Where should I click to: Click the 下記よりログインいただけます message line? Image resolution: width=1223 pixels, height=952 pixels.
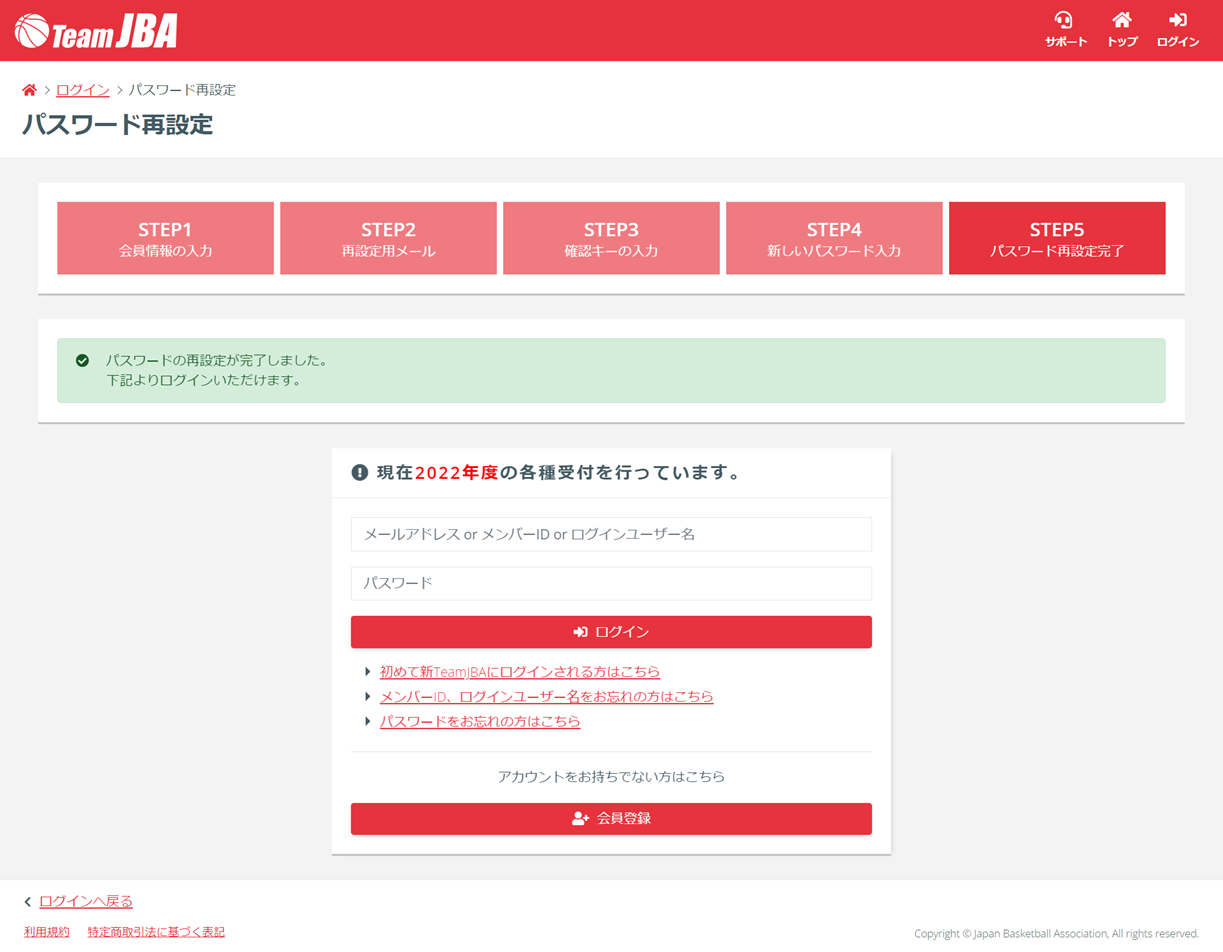(204, 380)
